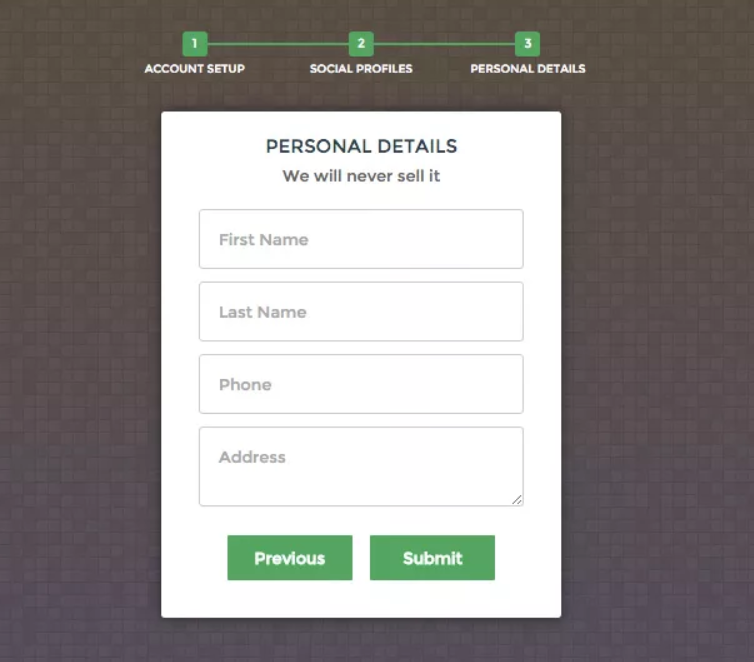Viewport: 754px width, 662px height.
Task: Go to the Account Setup step label
Action: pos(195,69)
